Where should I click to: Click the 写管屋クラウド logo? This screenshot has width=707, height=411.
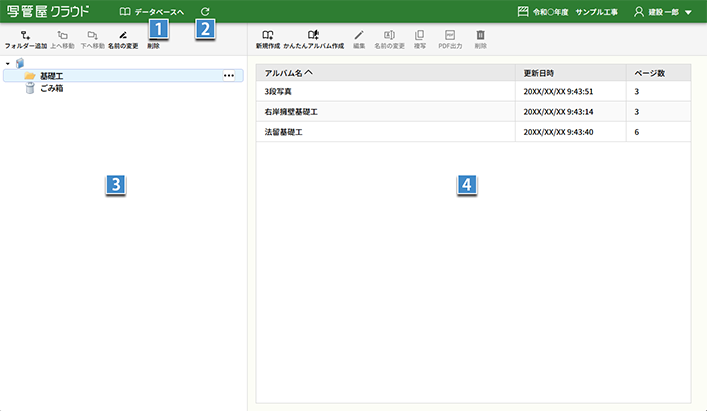pyautogui.click(x=48, y=11)
